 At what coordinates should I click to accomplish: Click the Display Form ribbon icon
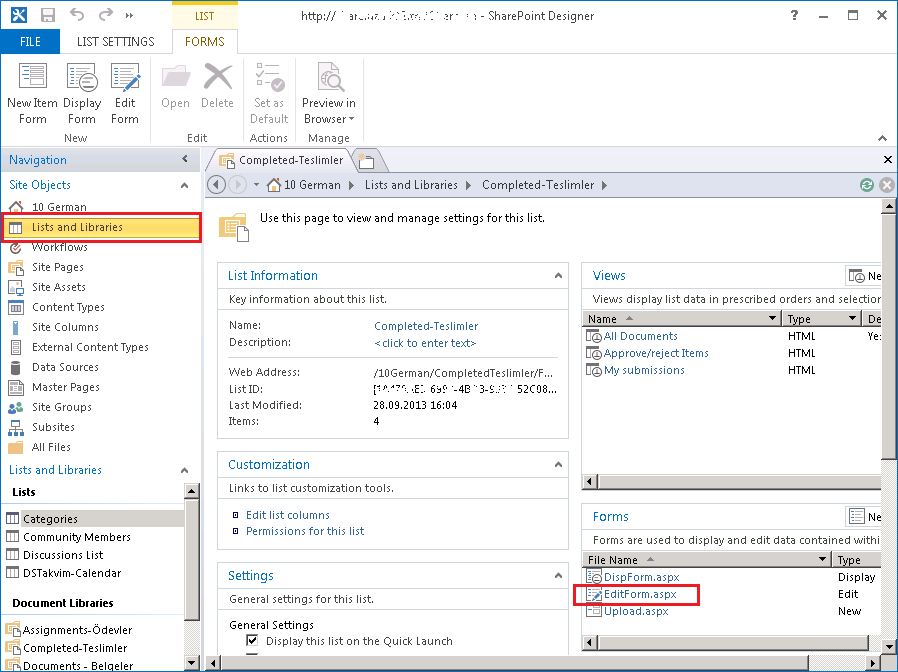click(82, 77)
